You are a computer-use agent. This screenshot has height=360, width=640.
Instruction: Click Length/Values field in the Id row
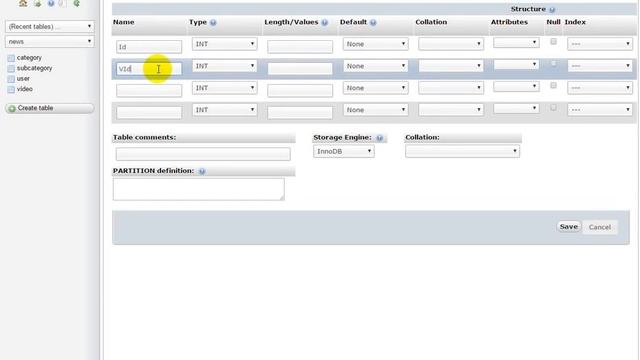[x=300, y=47]
